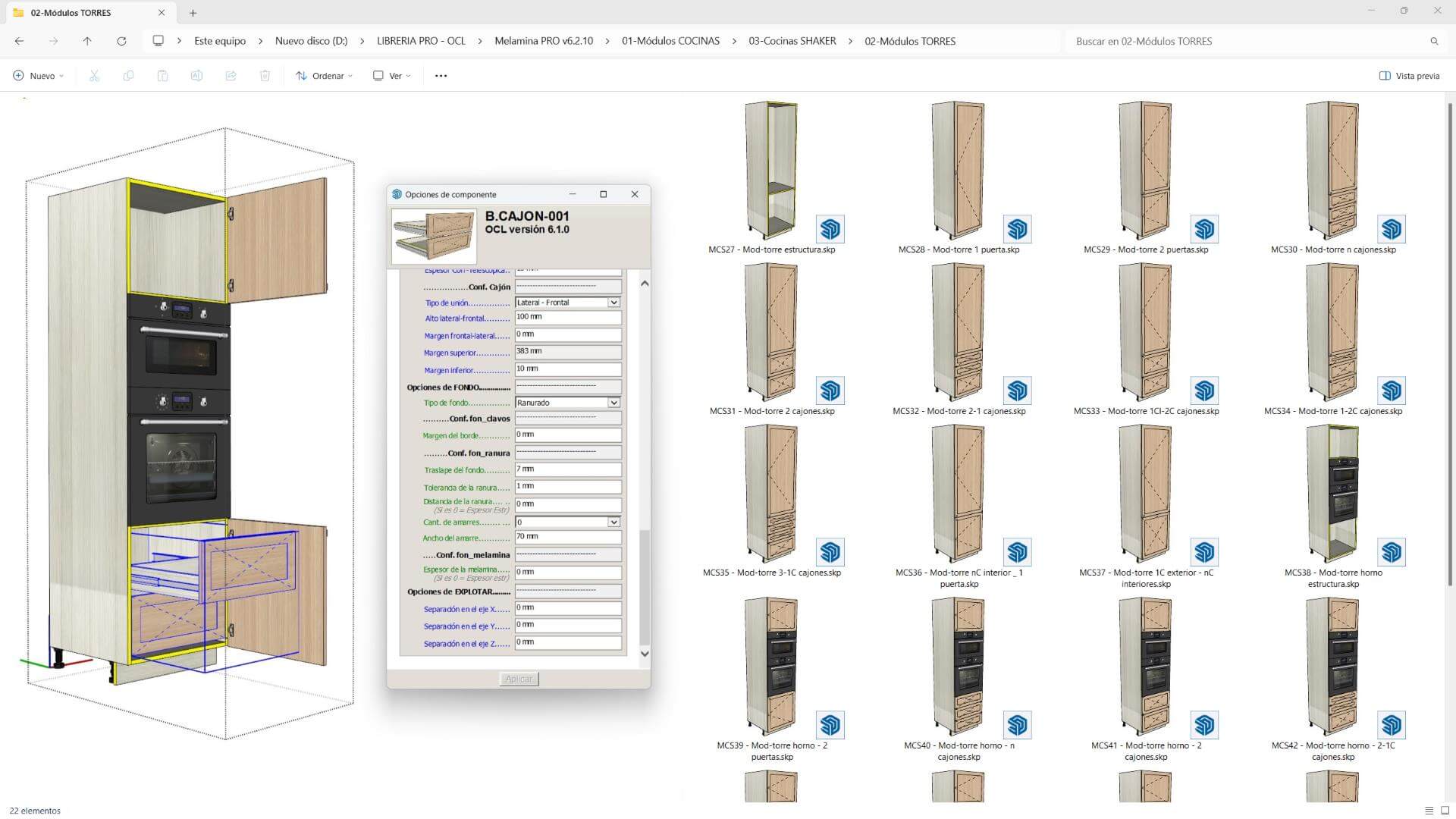Select MCS41 - Mod-torre horno - 2 cajones.skp
This screenshot has height=819, width=1456.
(x=1146, y=679)
